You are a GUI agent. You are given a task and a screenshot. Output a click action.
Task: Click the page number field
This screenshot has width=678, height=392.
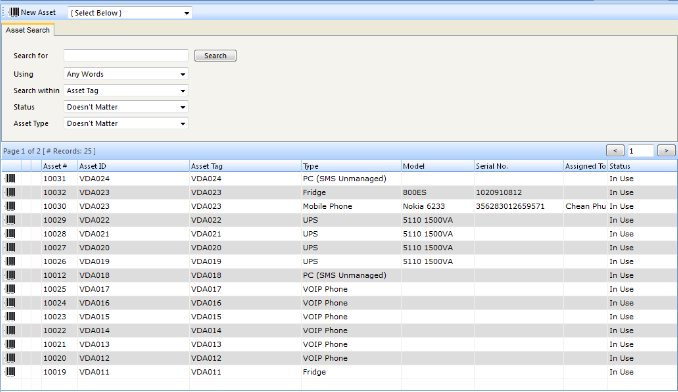click(x=640, y=151)
